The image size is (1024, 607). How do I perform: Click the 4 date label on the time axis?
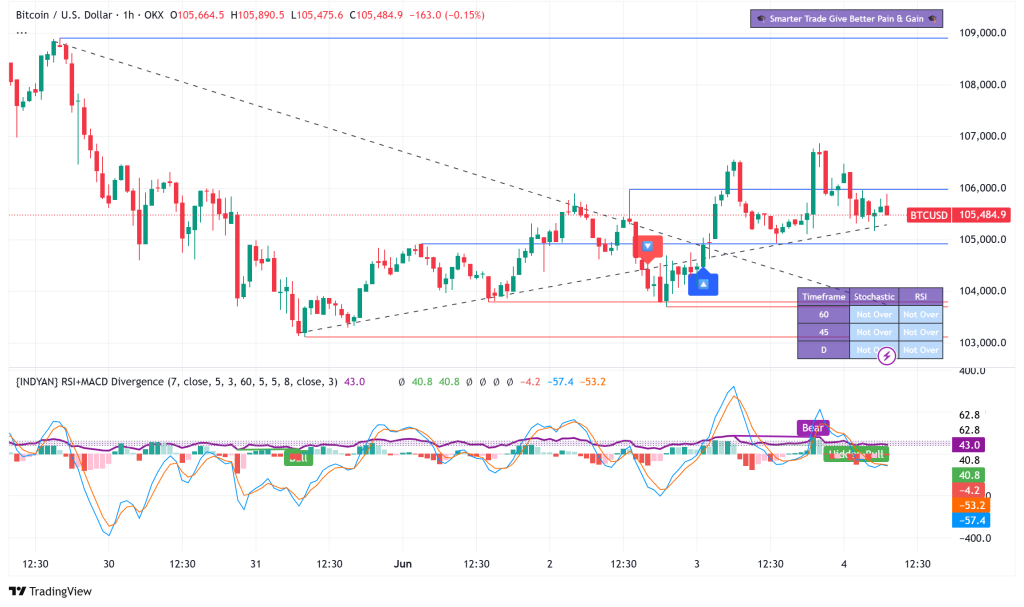click(844, 564)
